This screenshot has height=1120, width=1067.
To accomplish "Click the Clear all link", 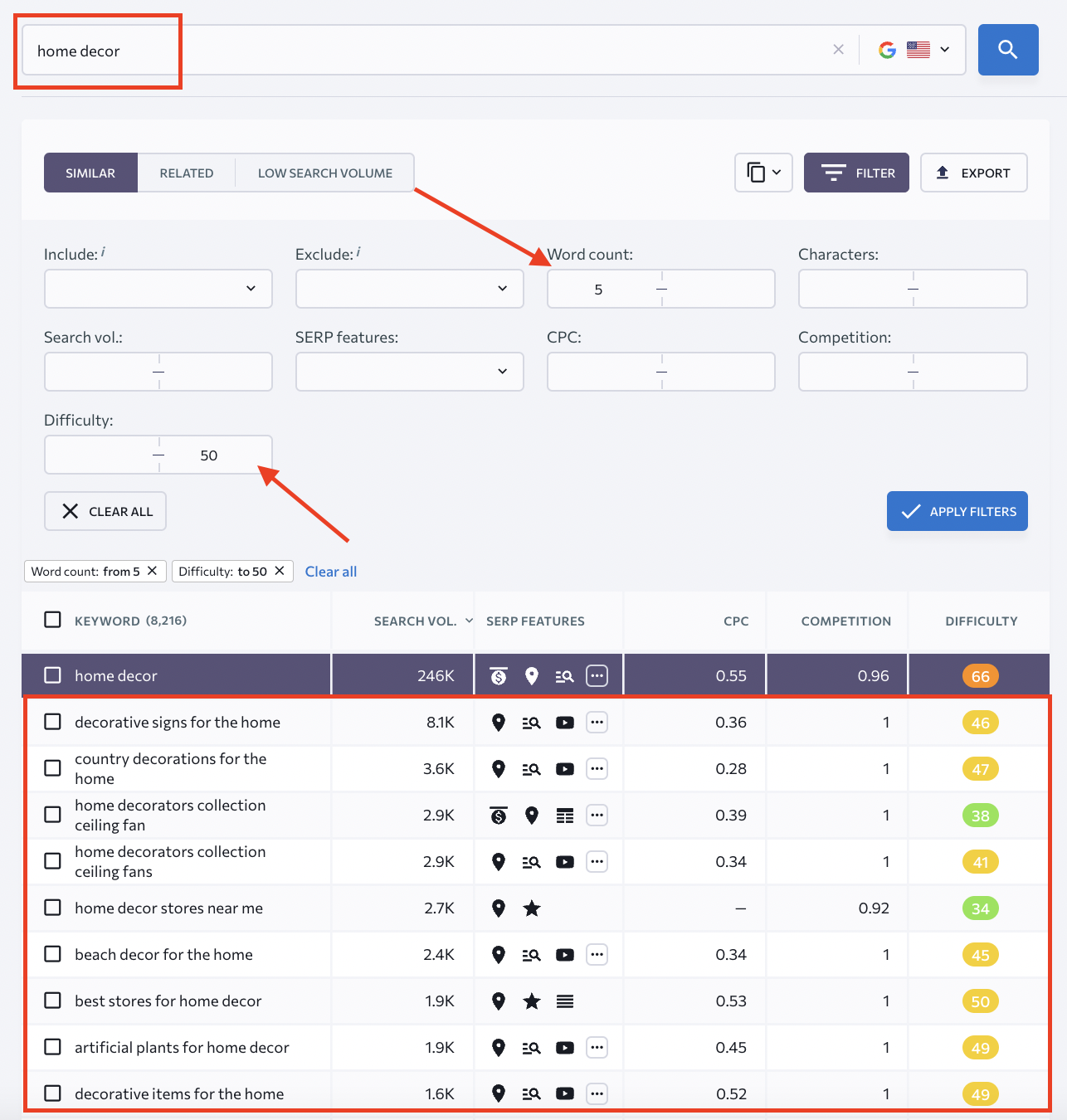I will coord(331,572).
